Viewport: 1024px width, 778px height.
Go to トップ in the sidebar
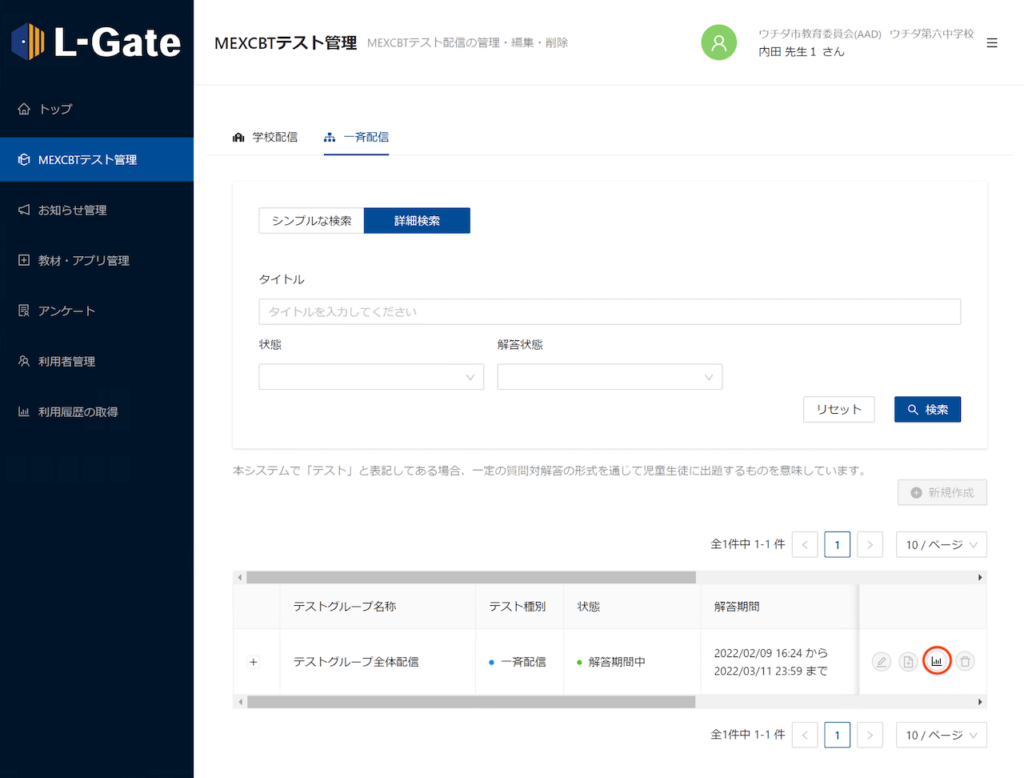(97, 109)
